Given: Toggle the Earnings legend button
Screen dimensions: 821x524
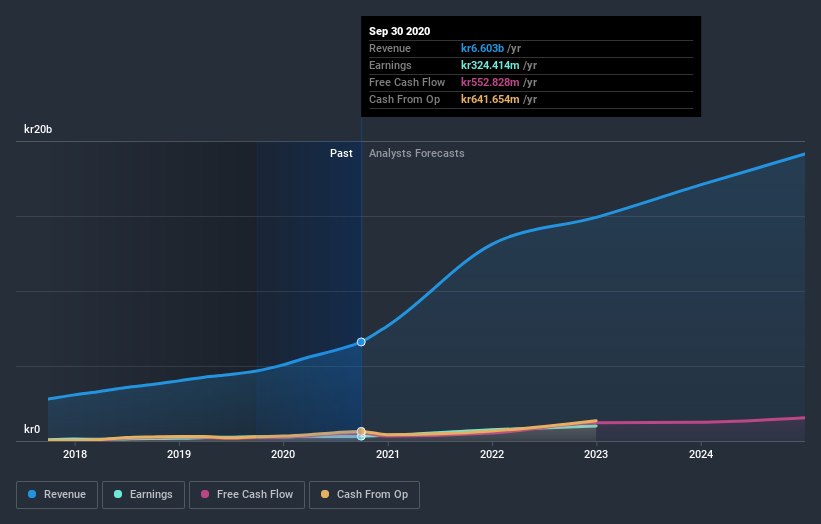Looking at the screenshot, I should pos(143,495).
